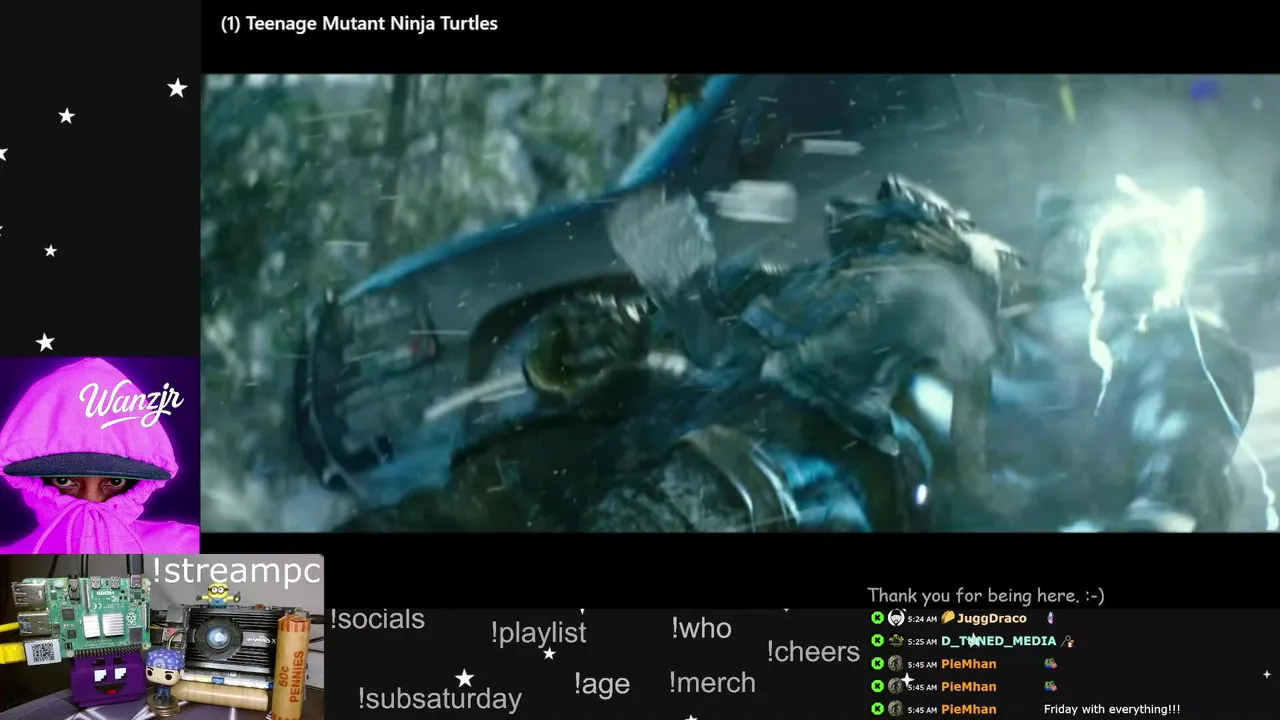Click the Wanzjr hooded avatar image
Screen dimensions: 1280x720
click(100, 455)
